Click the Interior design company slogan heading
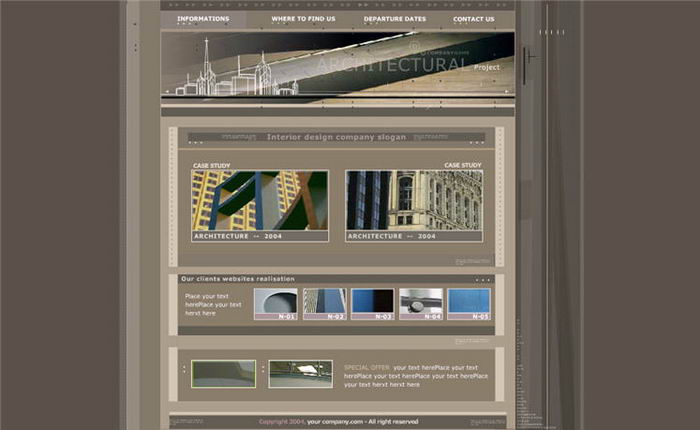This screenshot has height=430, width=700. [x=336, y=137]
